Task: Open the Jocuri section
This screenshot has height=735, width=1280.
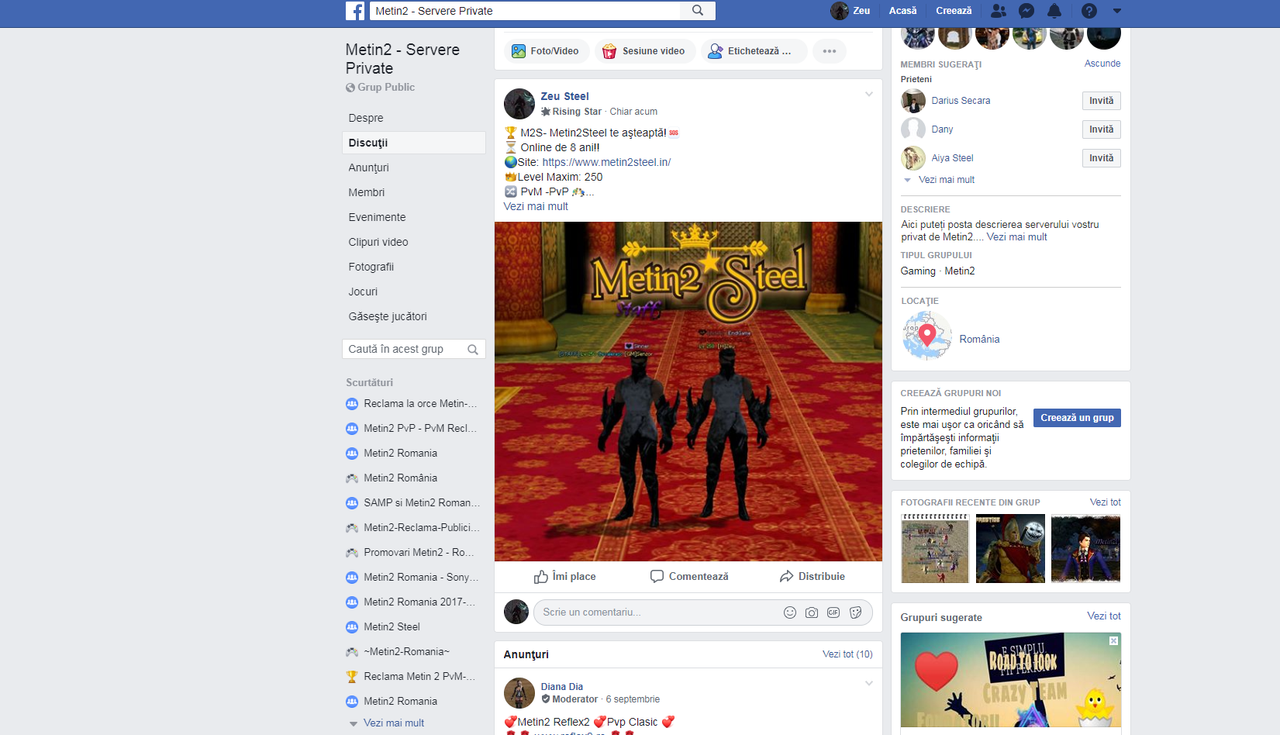Action: pyautogui.click(x=413, y=292)
